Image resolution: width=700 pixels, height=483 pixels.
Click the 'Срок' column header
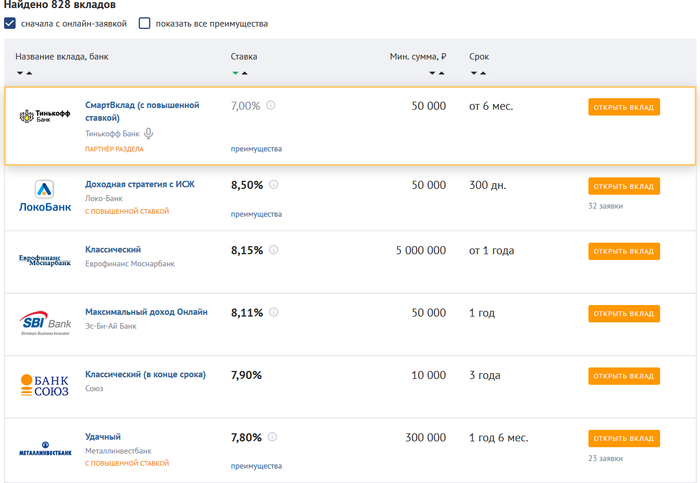pyautogui.click(x=479, y=57)
